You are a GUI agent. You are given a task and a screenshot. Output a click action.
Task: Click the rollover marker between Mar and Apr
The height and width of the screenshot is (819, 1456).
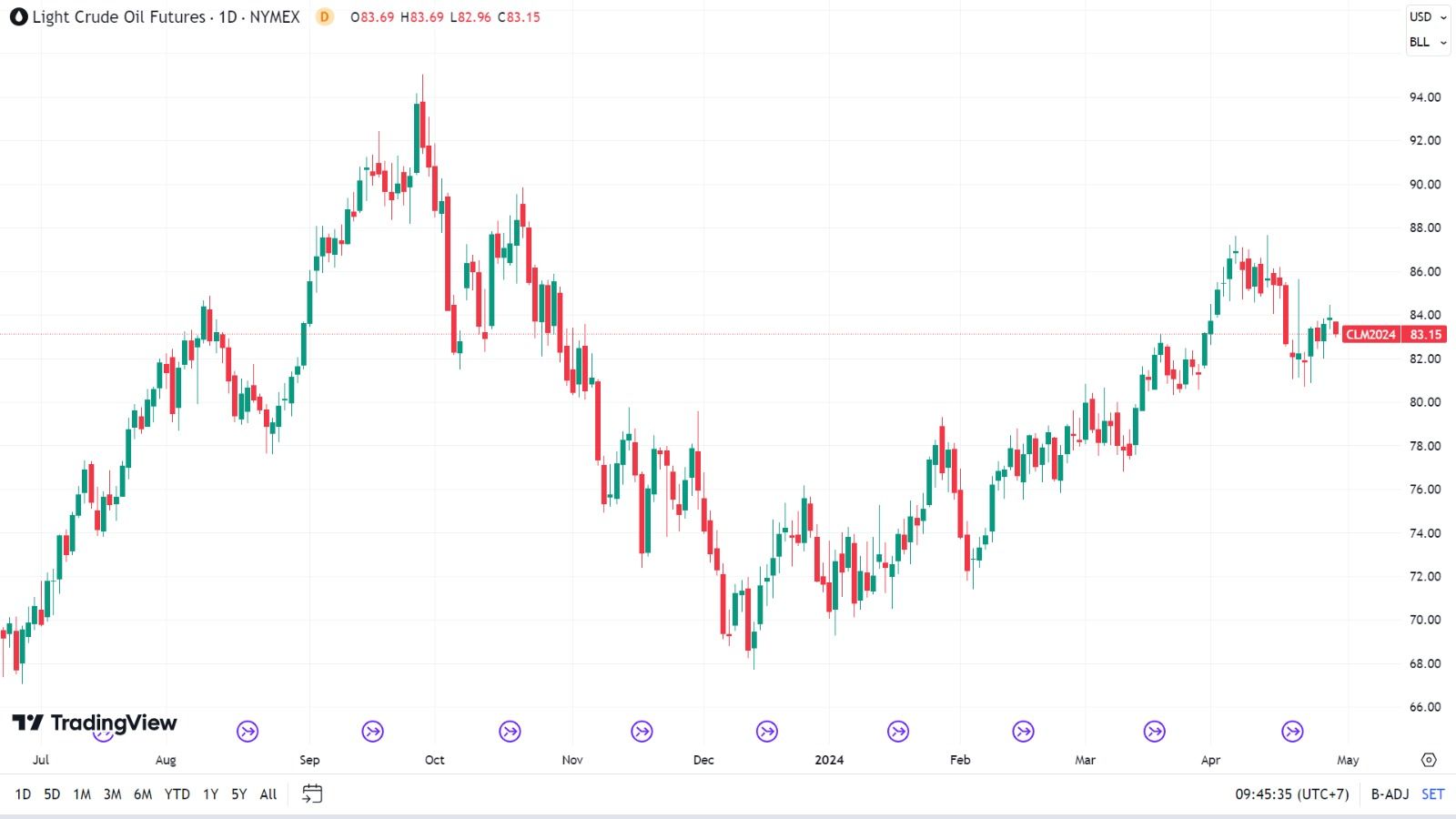pos(1155,731)
